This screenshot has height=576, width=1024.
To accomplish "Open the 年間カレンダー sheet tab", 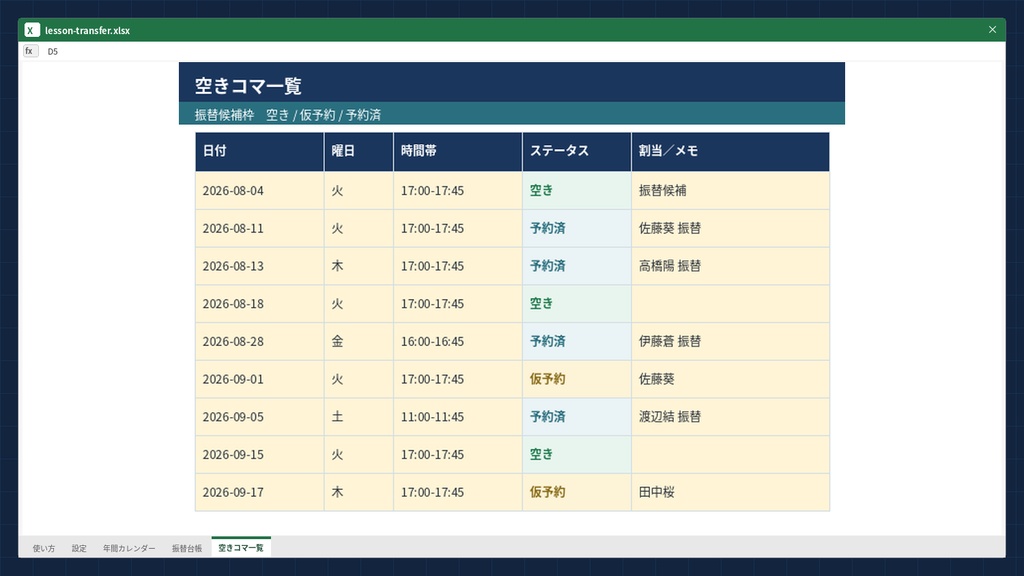I will pos(129,548).
